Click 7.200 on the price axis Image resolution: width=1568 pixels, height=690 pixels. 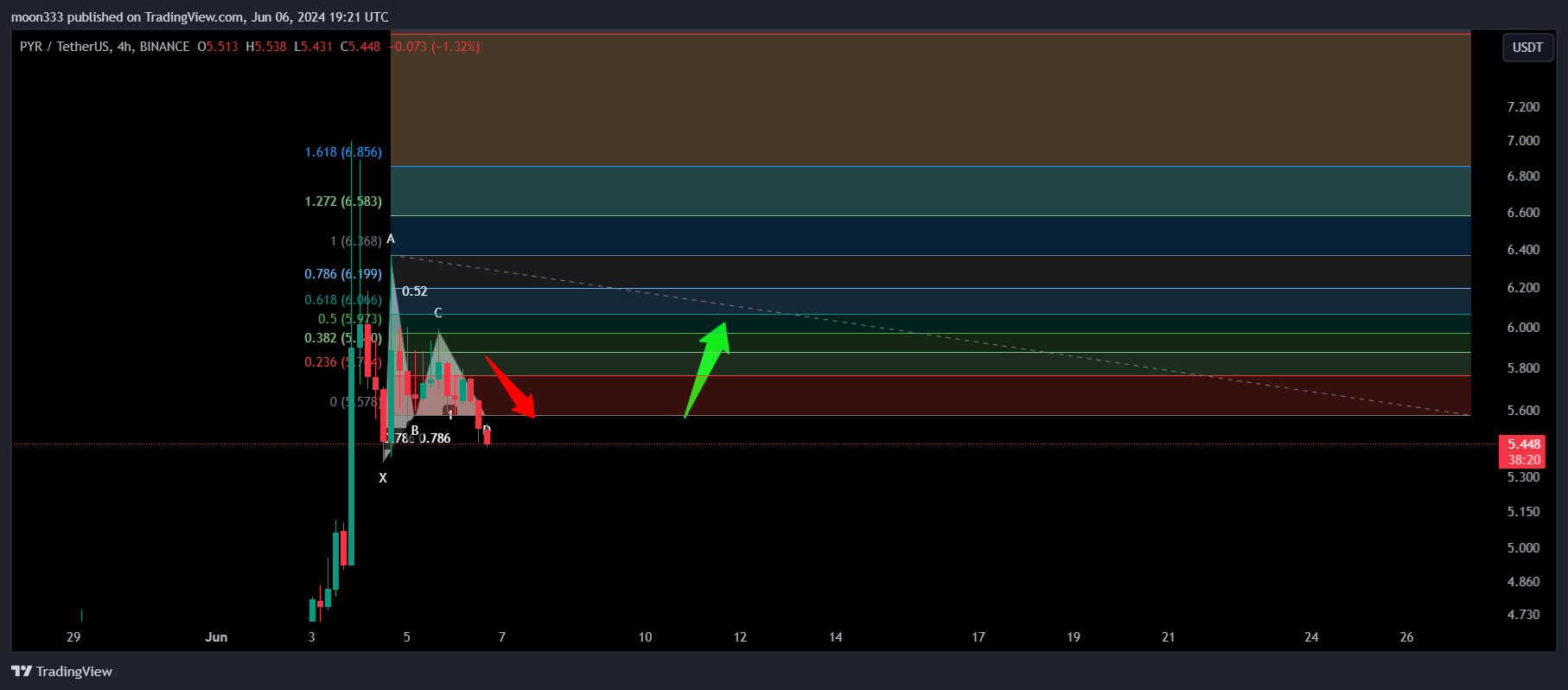point(1523,107)
